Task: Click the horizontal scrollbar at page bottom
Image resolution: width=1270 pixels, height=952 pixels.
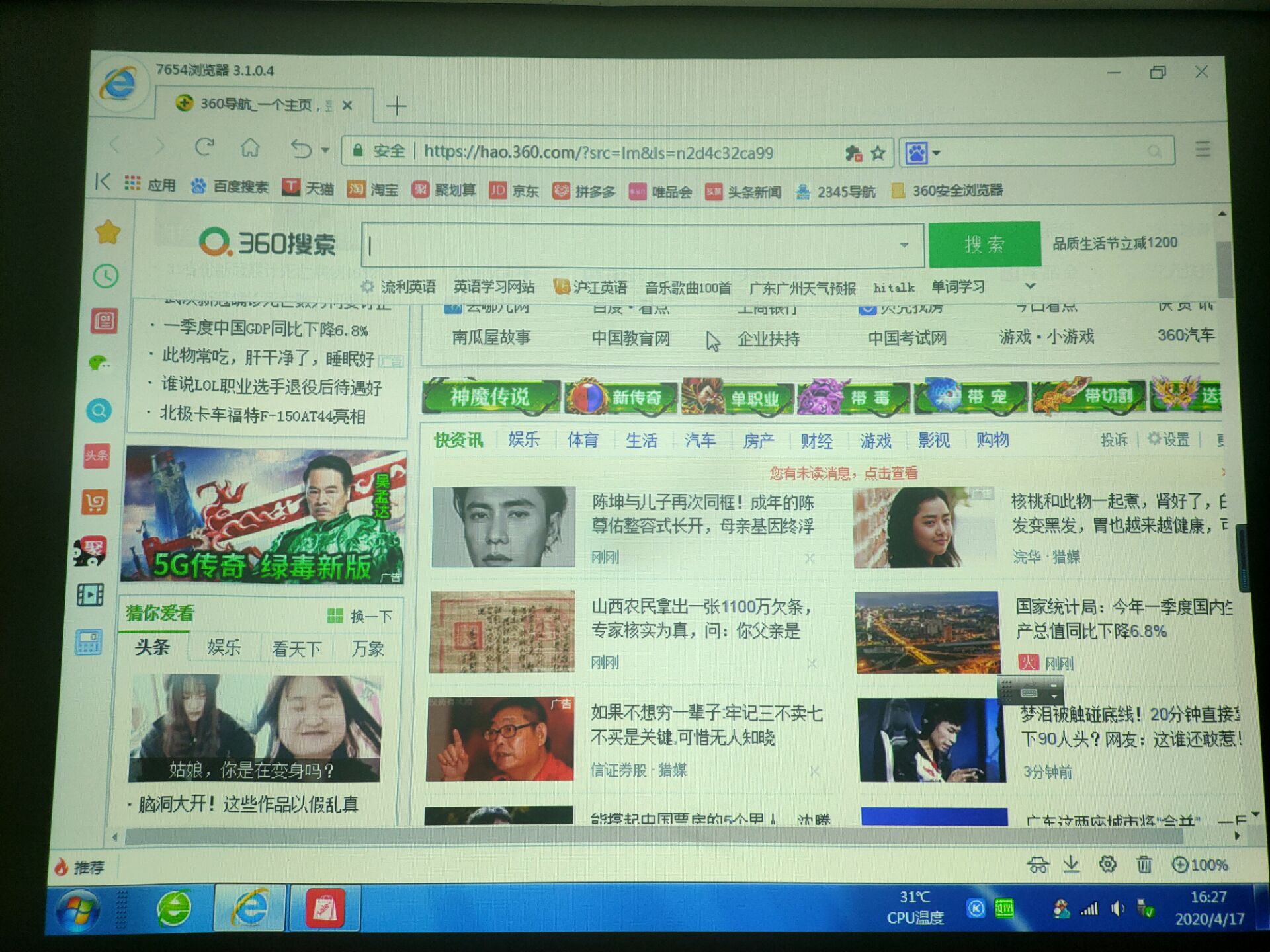Action: tap(654, 836)
